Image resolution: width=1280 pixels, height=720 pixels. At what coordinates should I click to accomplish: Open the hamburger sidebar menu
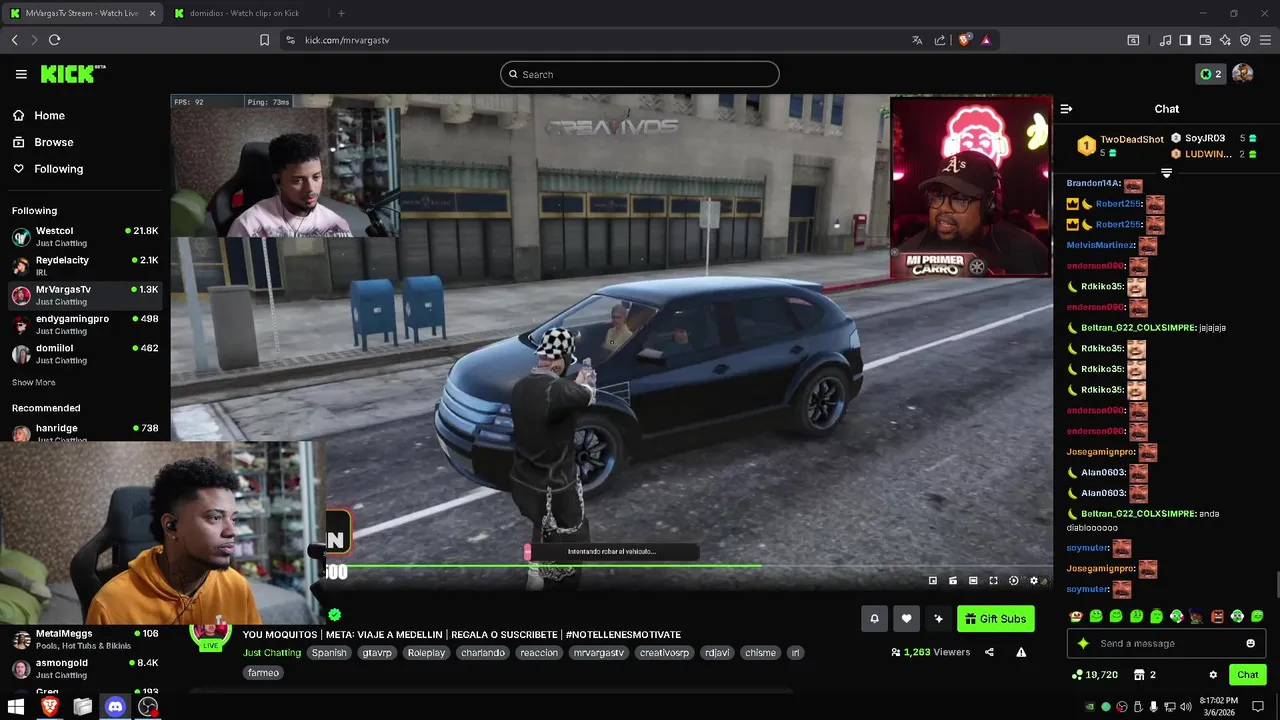pos(21,74)
